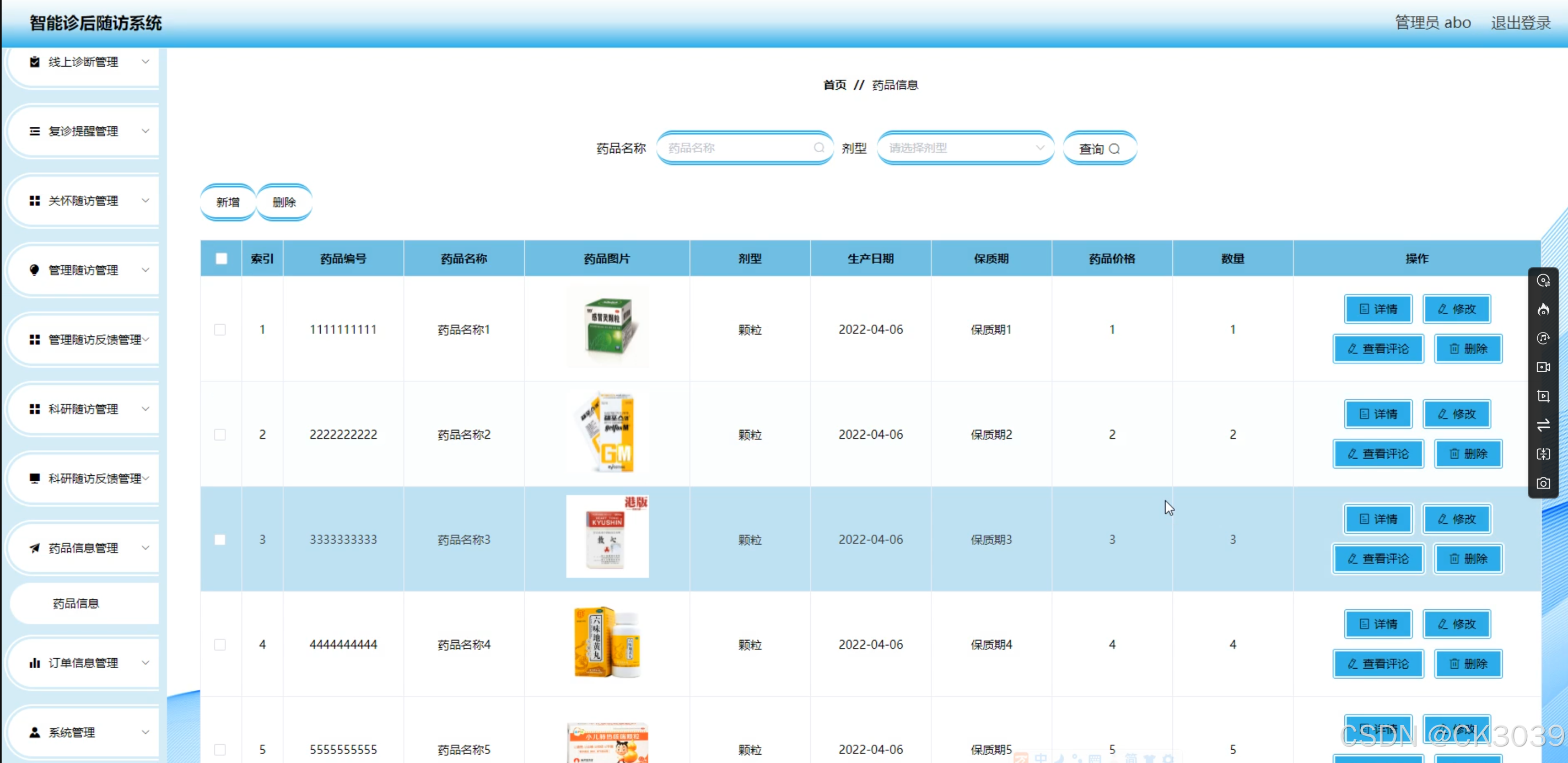
Task: Click the crop video icon in side toolbar
Action: pos(1543,396)
